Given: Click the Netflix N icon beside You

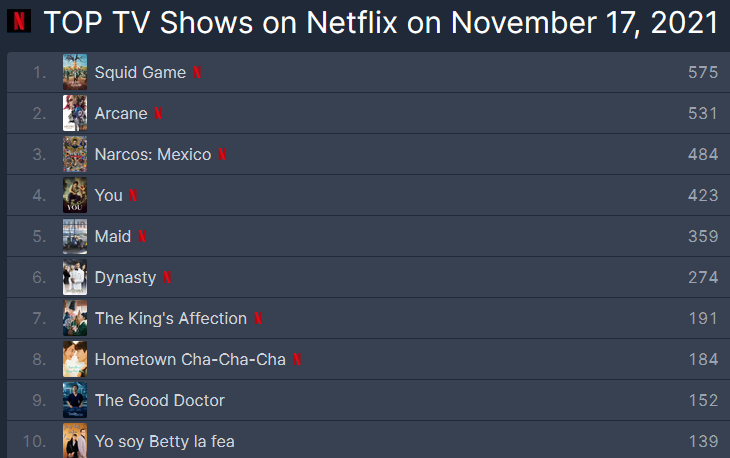Looking at the screenshot, I should point(133,195).
